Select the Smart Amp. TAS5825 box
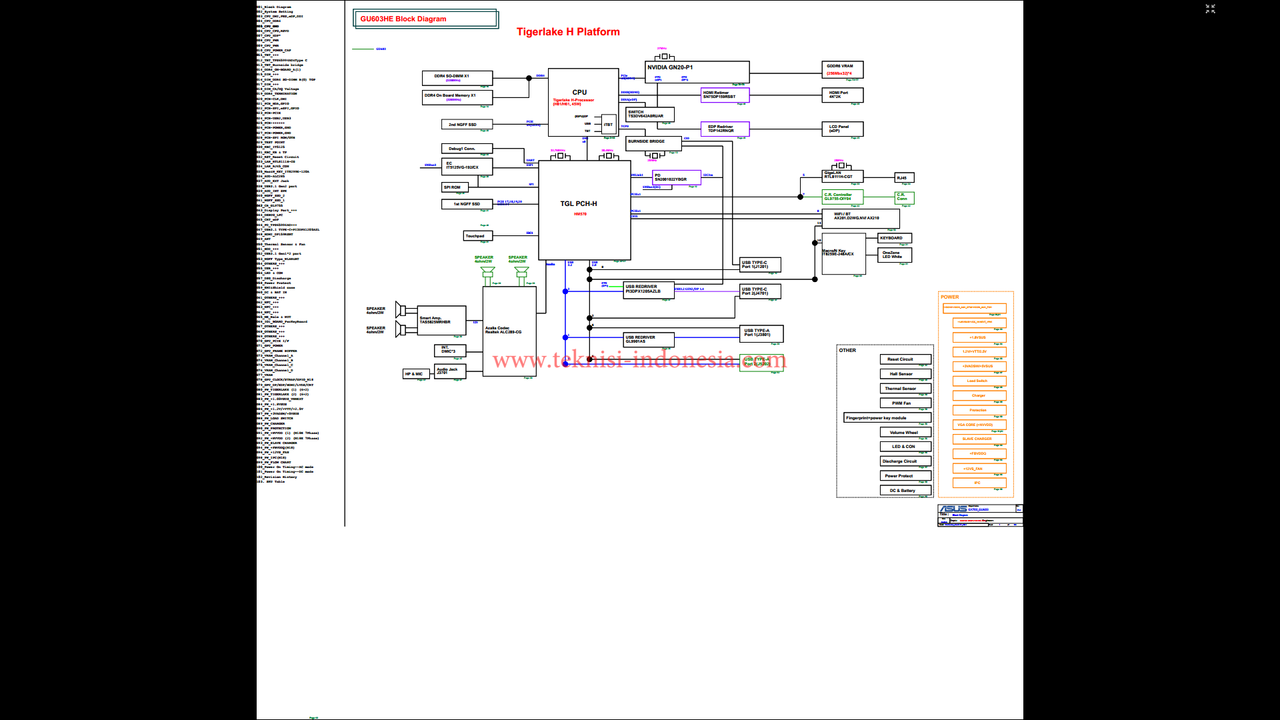This screenshot has width=1280, height=720. click(x=441, y=320)
